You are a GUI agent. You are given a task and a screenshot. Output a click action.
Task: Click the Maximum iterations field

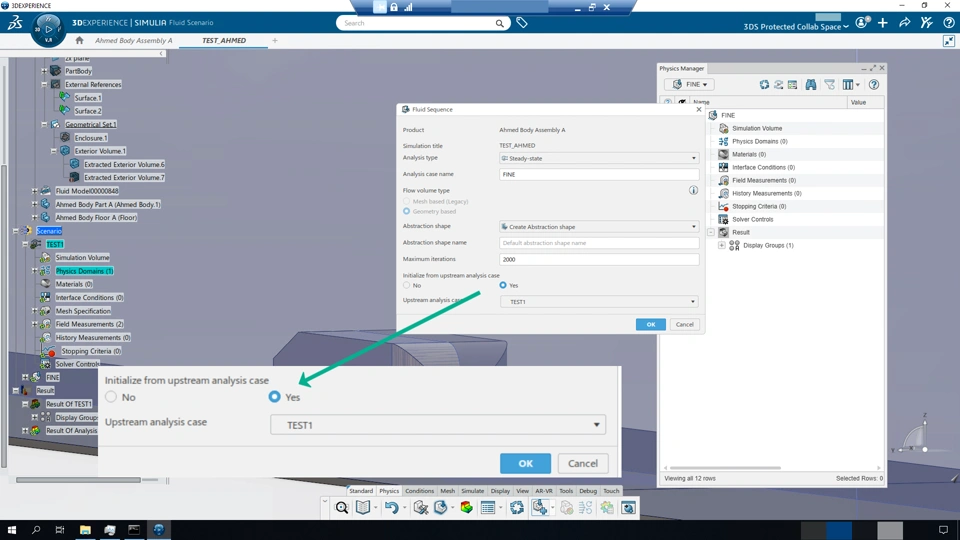tap(599, 260)
